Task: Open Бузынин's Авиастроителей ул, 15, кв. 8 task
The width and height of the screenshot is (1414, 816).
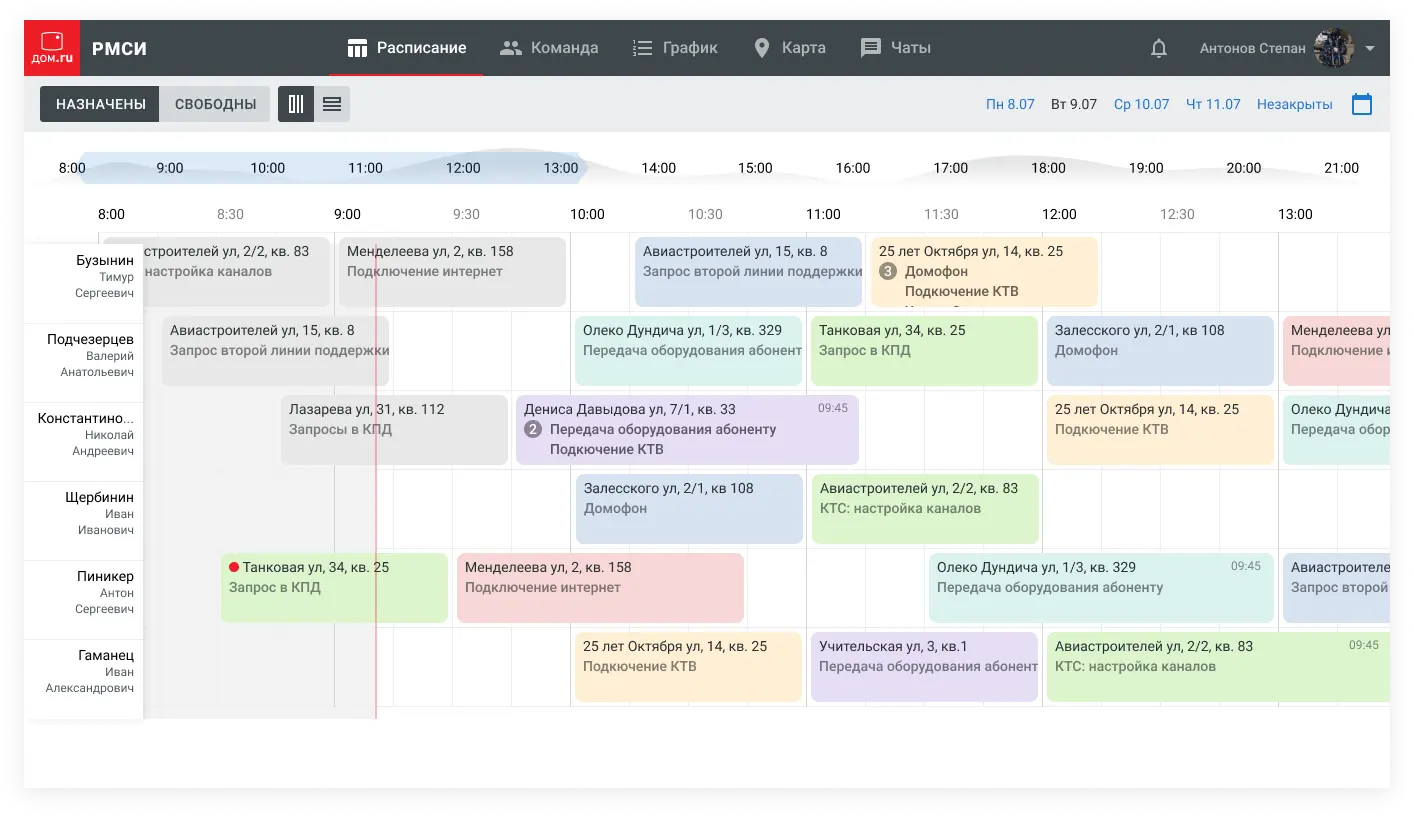Action: click(x=748, y=272)
